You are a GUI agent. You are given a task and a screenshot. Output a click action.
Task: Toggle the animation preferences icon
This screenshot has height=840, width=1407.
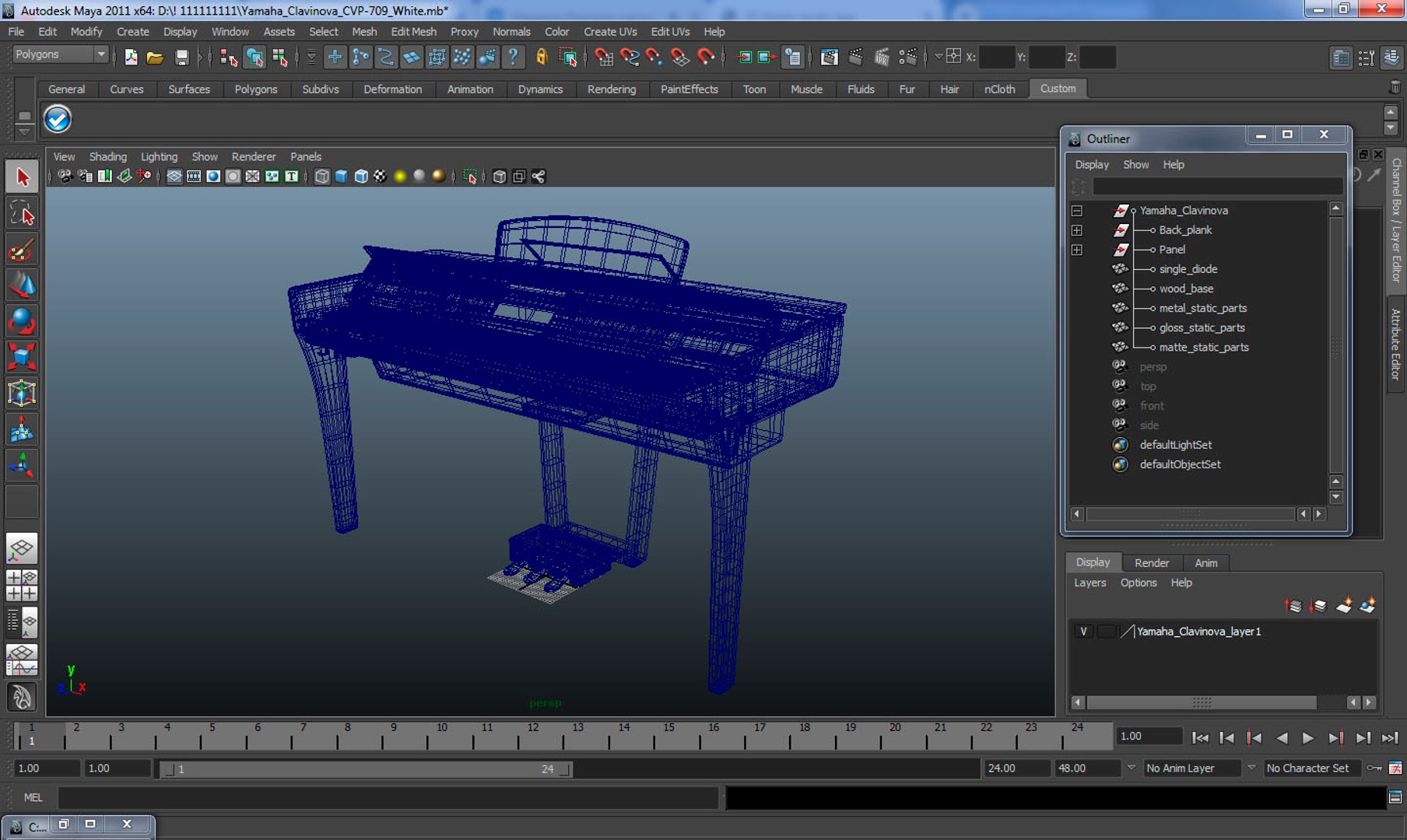click(x=1395, y=768)
